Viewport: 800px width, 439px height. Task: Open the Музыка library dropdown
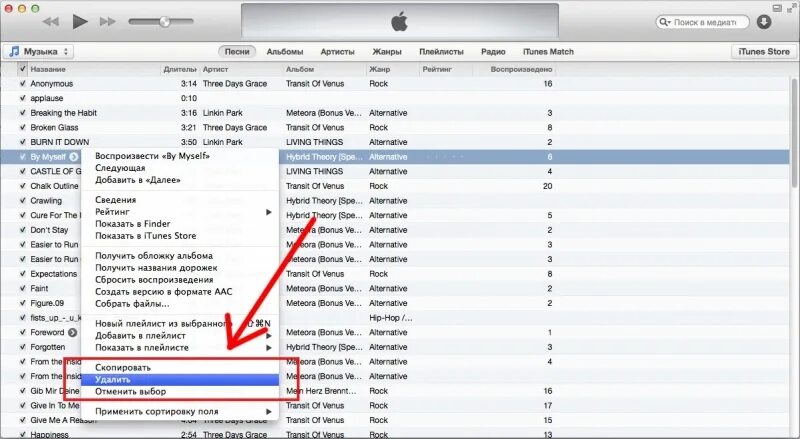click(39, 52)
